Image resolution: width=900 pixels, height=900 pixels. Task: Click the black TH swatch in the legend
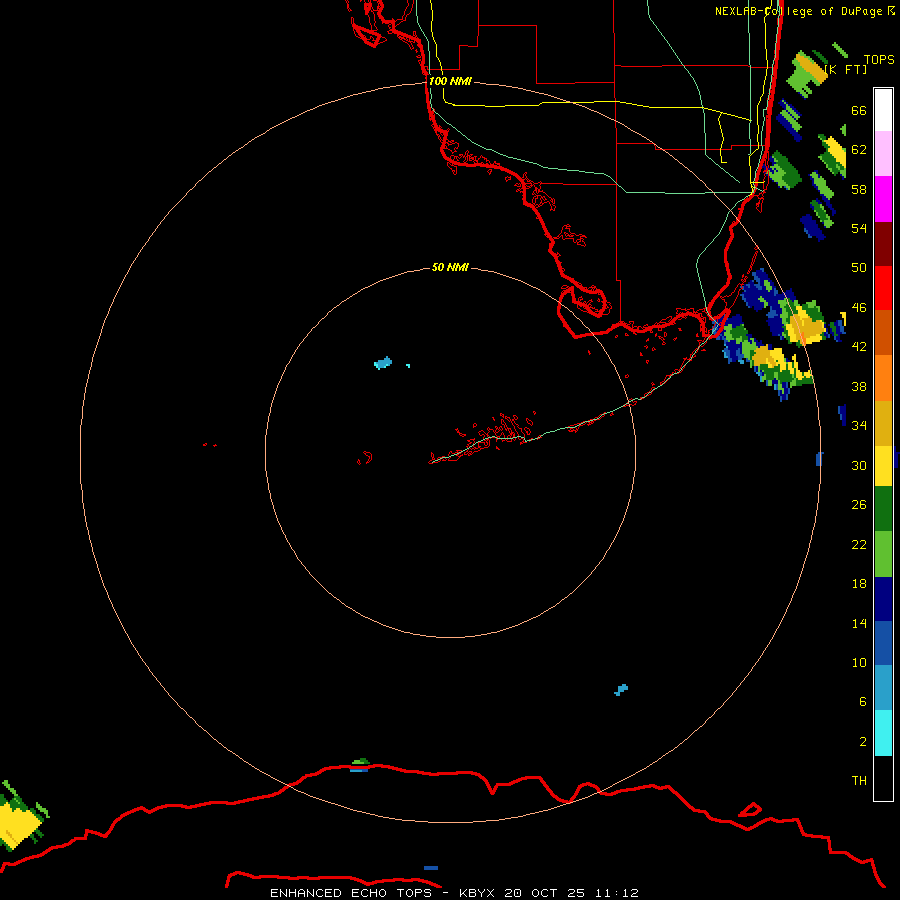(883, 778)
